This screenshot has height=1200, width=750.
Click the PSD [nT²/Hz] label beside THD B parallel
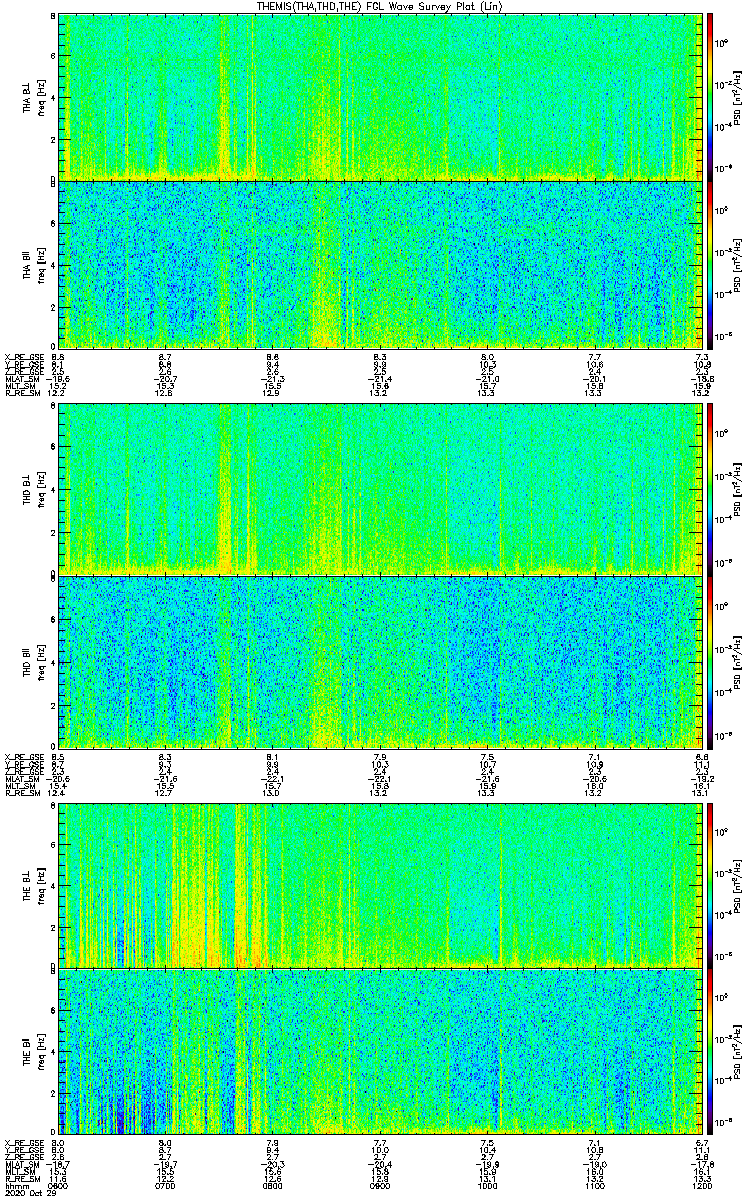pyautogui.click(x=737, y=661)
